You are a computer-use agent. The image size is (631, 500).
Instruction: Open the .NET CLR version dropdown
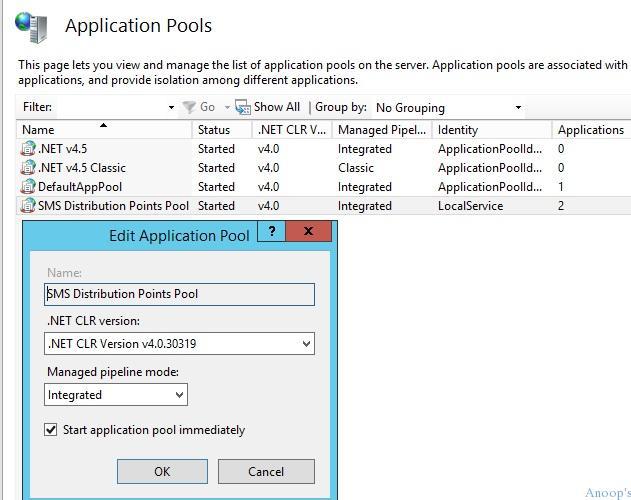coord(306,344)
